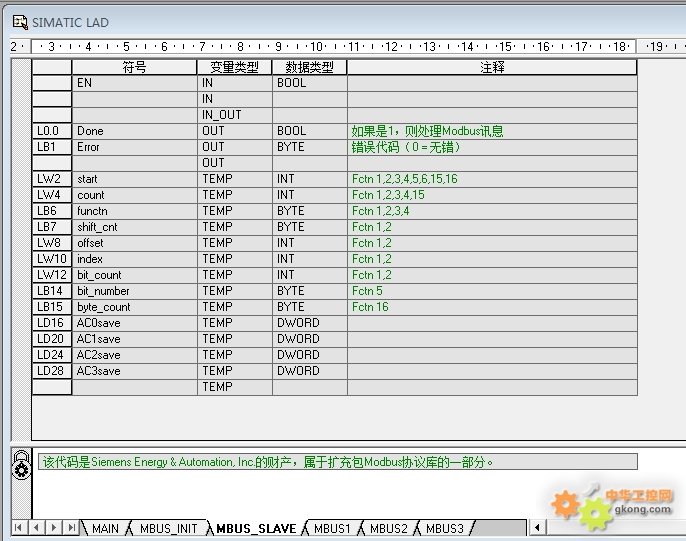Switch to the MBUS_INIT tab
686x541 pixels.
168,528
